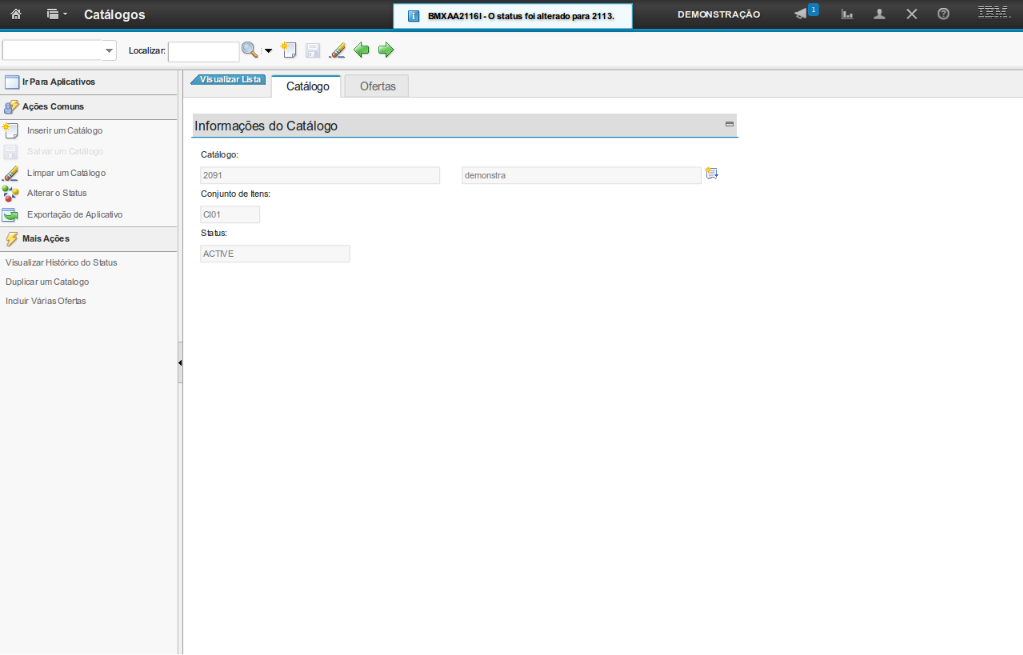1023x655 pixels.
Task: Click the Localizar search input field
Action: pyautogui.click(x=203, y=51)
